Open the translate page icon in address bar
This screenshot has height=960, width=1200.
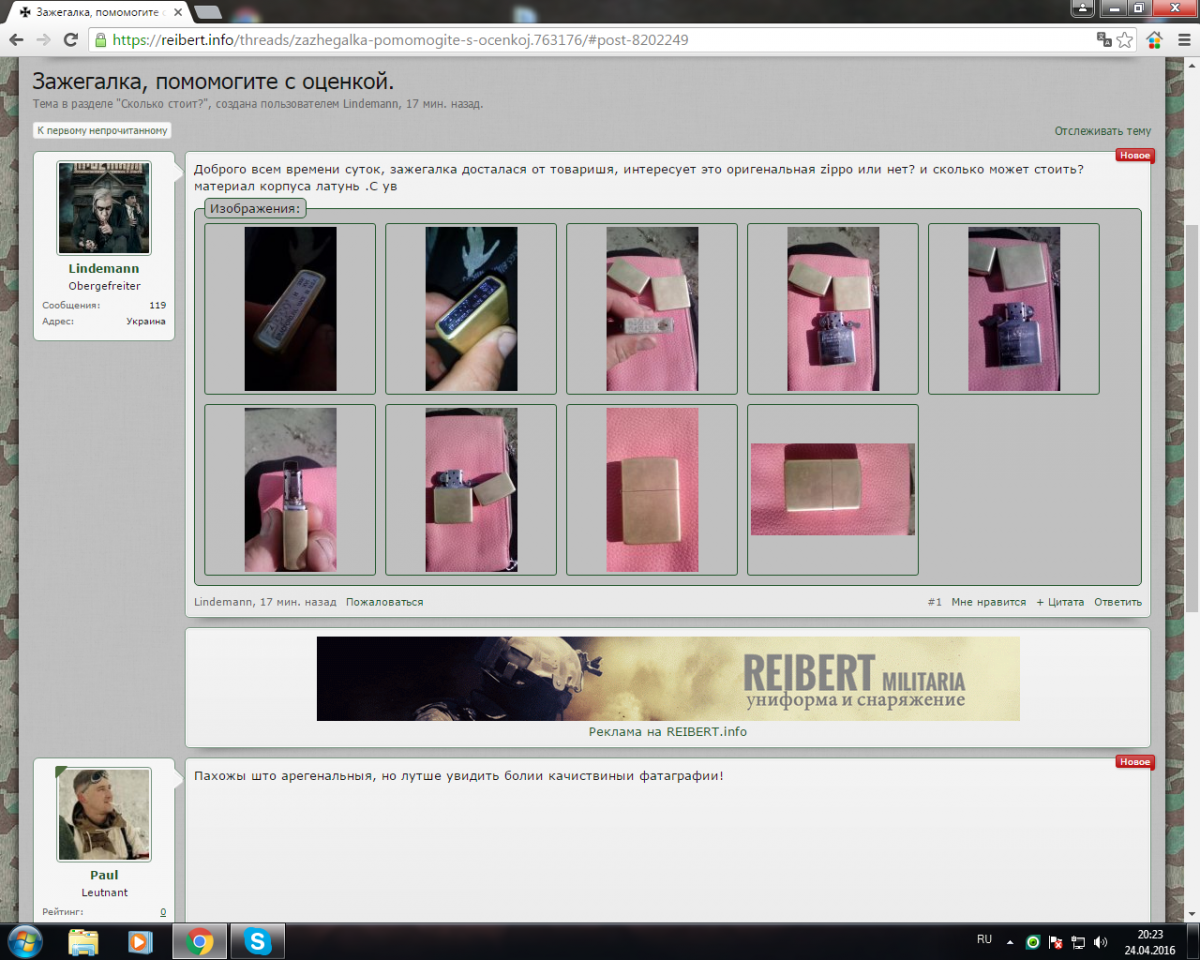point(1104,40)
